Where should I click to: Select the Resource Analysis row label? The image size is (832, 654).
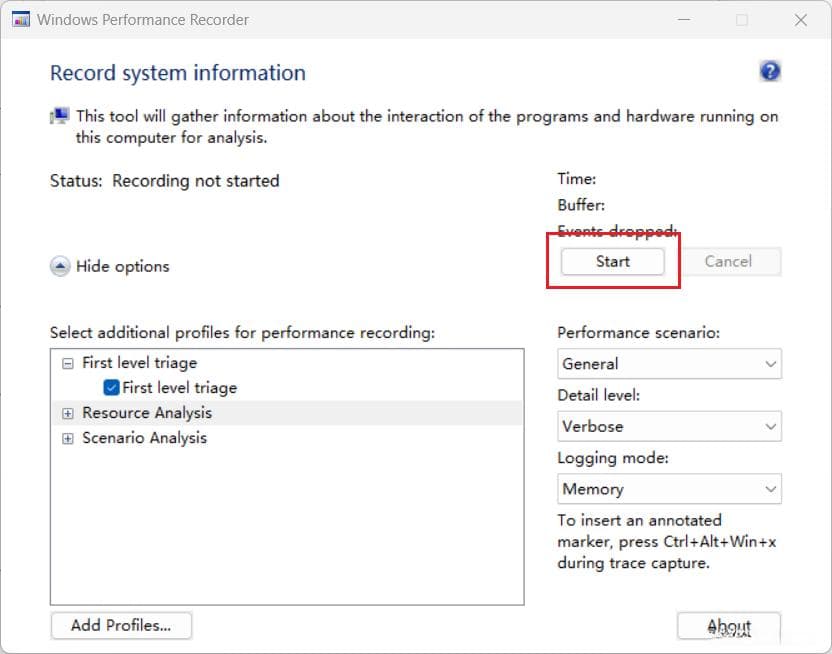[147, 413]
